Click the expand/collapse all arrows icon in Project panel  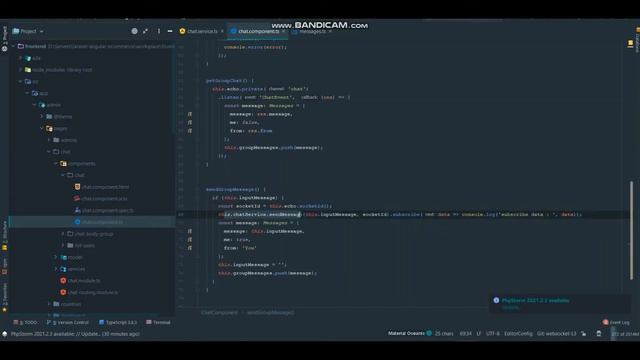[x=146, y=31]
